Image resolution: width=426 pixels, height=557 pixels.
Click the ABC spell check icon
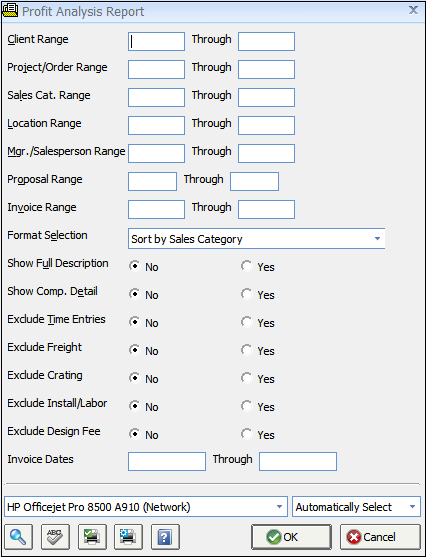tap(55, 536)
